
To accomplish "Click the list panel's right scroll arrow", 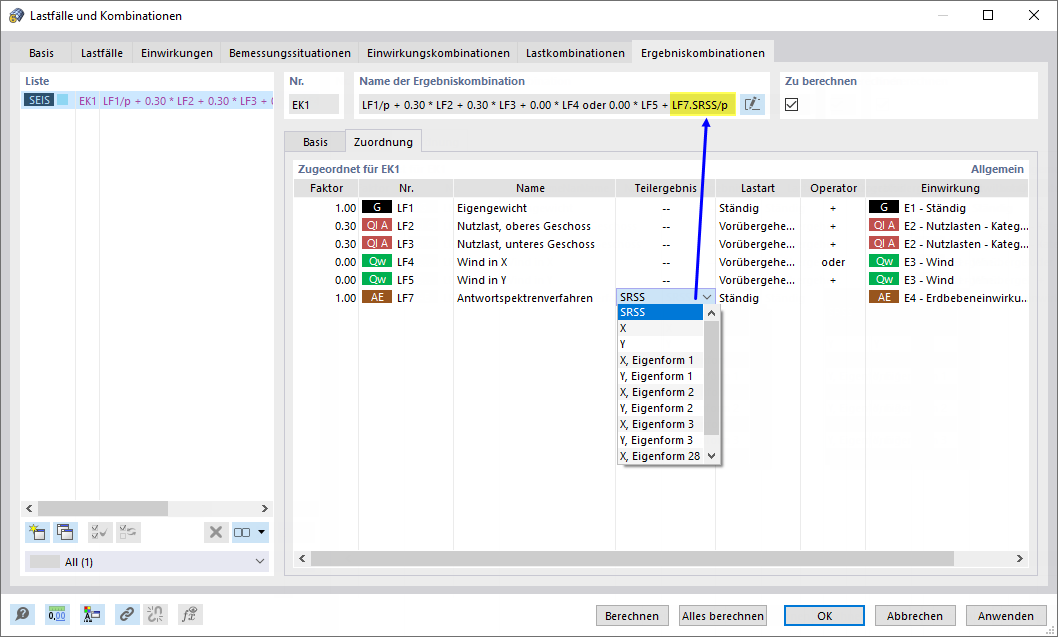I will [264, 508].
